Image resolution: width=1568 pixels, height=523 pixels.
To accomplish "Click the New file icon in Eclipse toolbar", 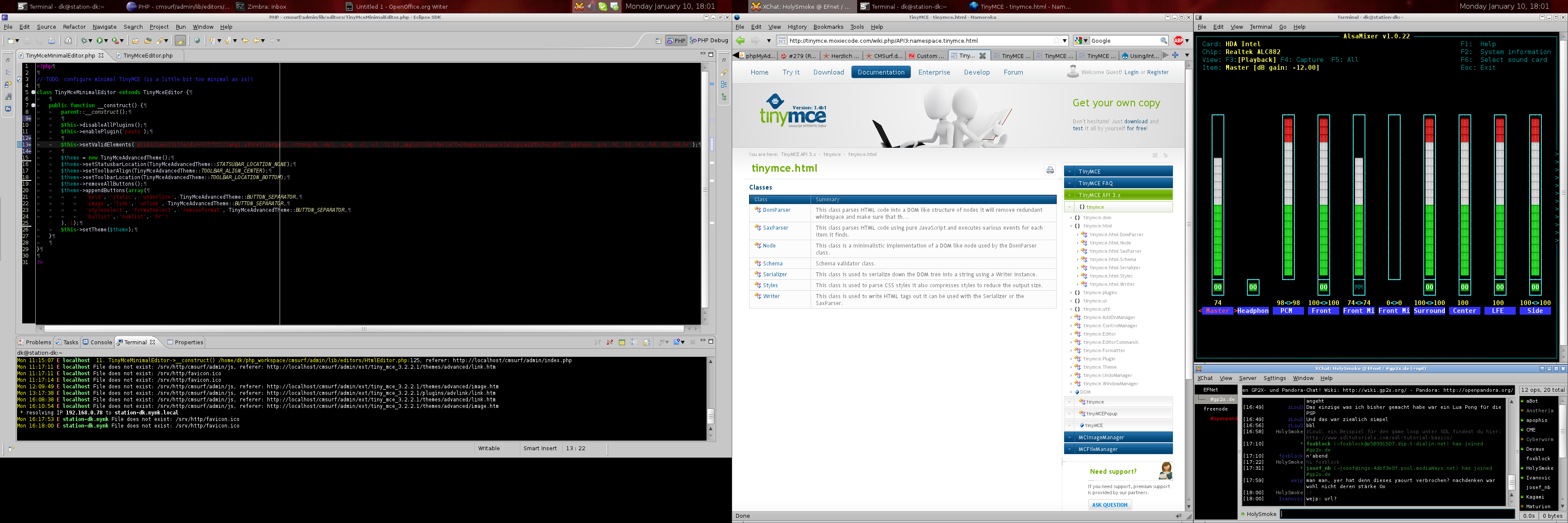I will tap(11, 41).
